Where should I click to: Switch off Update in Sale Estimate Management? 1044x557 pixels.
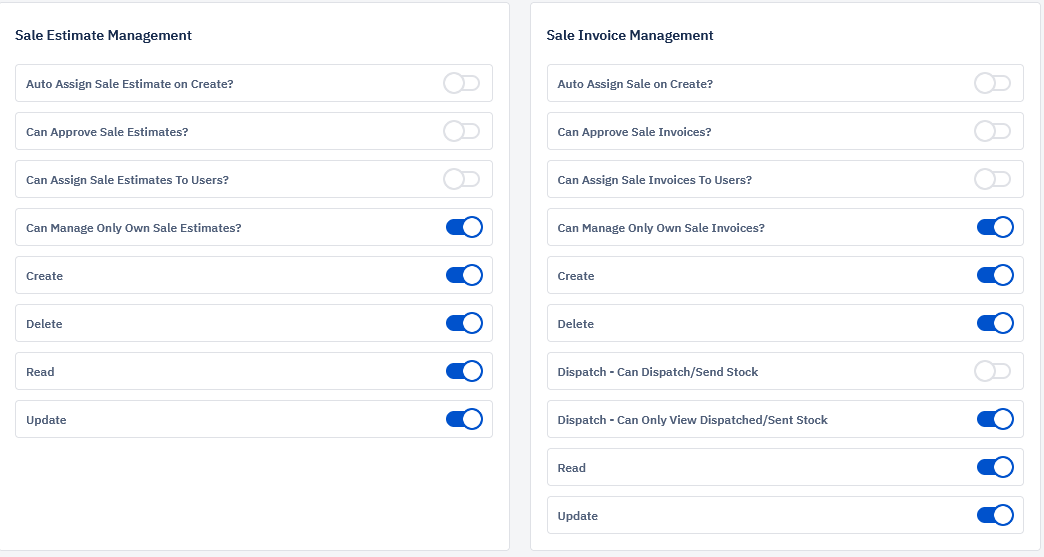[x=464, y=419]
